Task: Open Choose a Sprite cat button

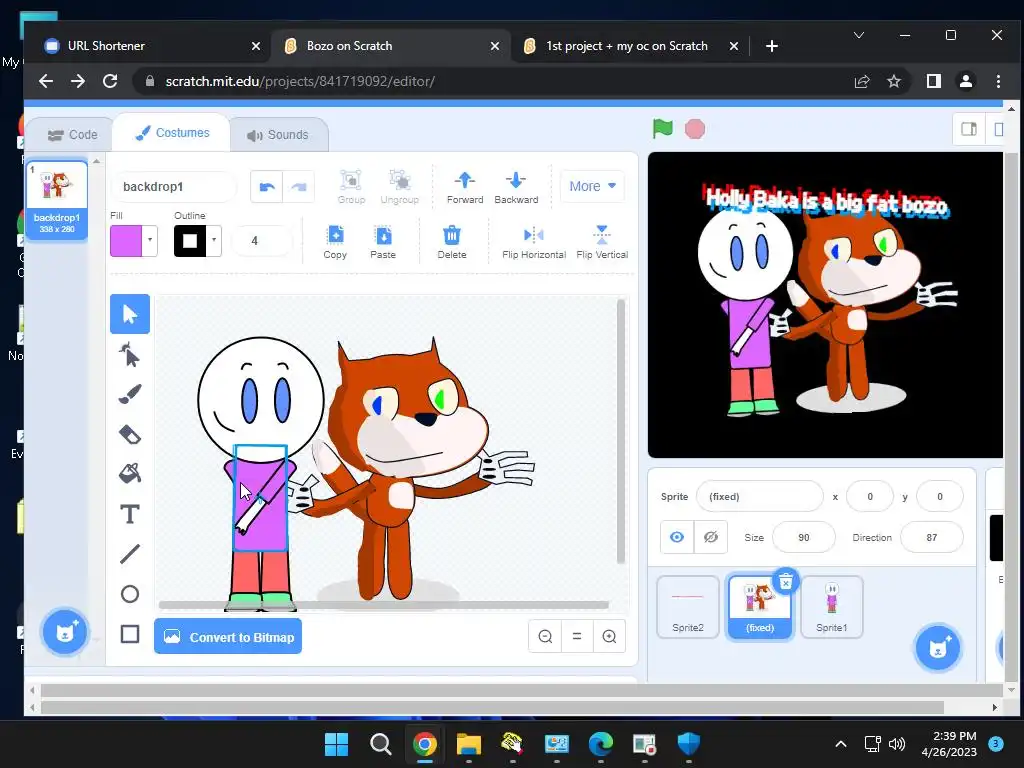Action: [938, 647]
